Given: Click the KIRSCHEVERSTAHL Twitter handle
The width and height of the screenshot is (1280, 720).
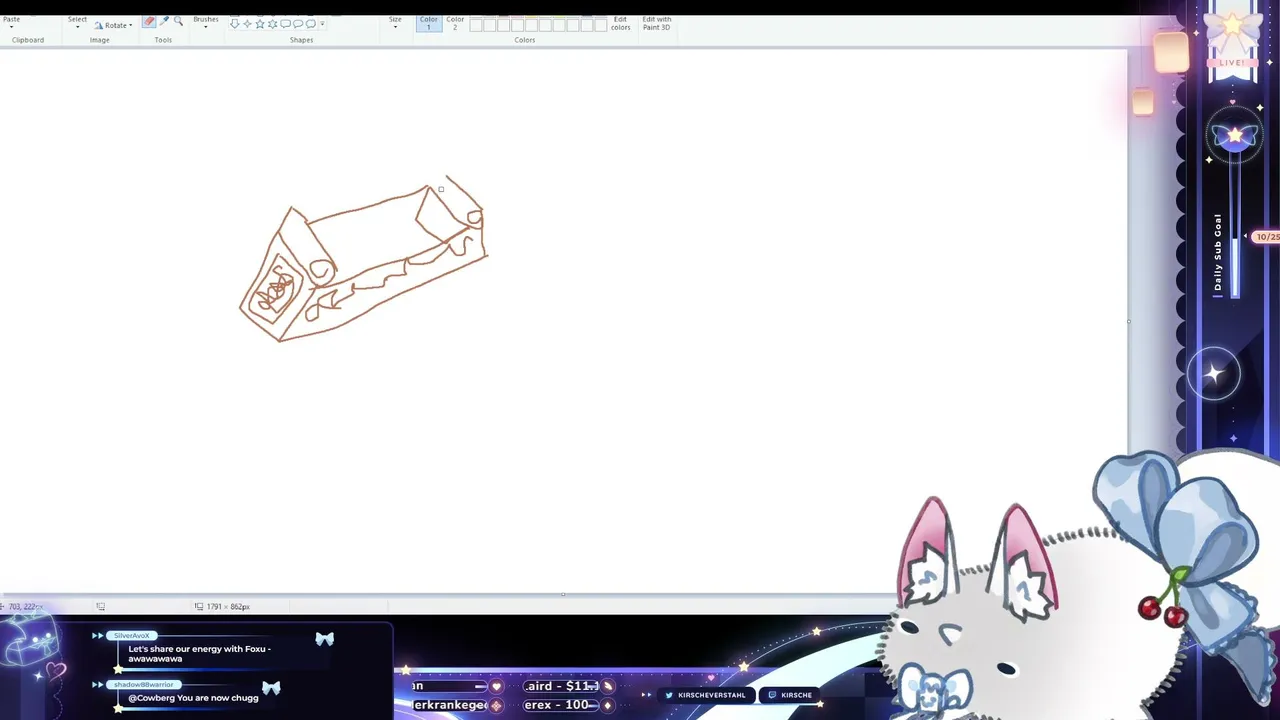Looking at the screenshot, I should [x=712, y=695].
